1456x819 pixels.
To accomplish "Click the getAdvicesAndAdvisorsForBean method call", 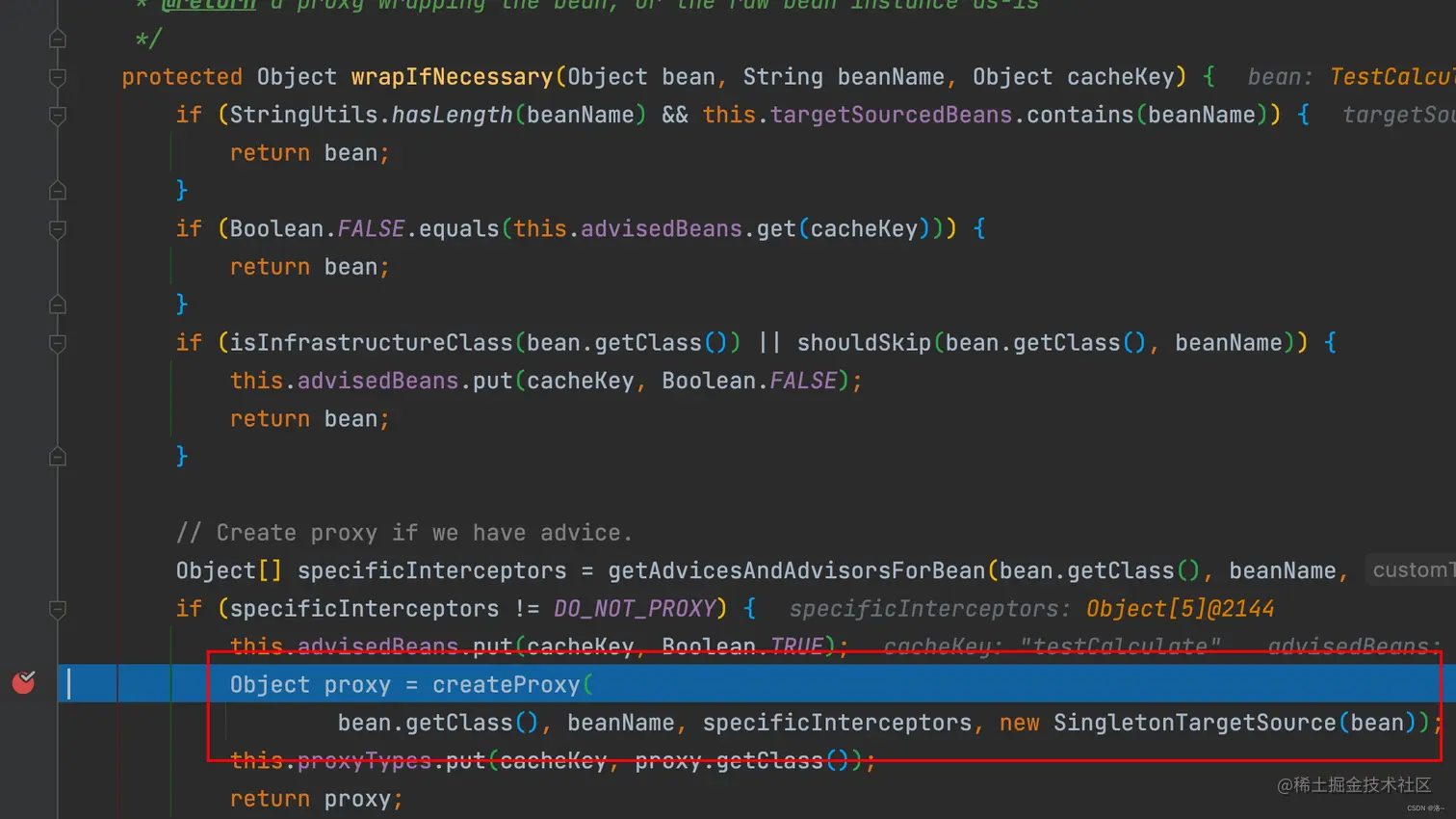I will point(796,570).
